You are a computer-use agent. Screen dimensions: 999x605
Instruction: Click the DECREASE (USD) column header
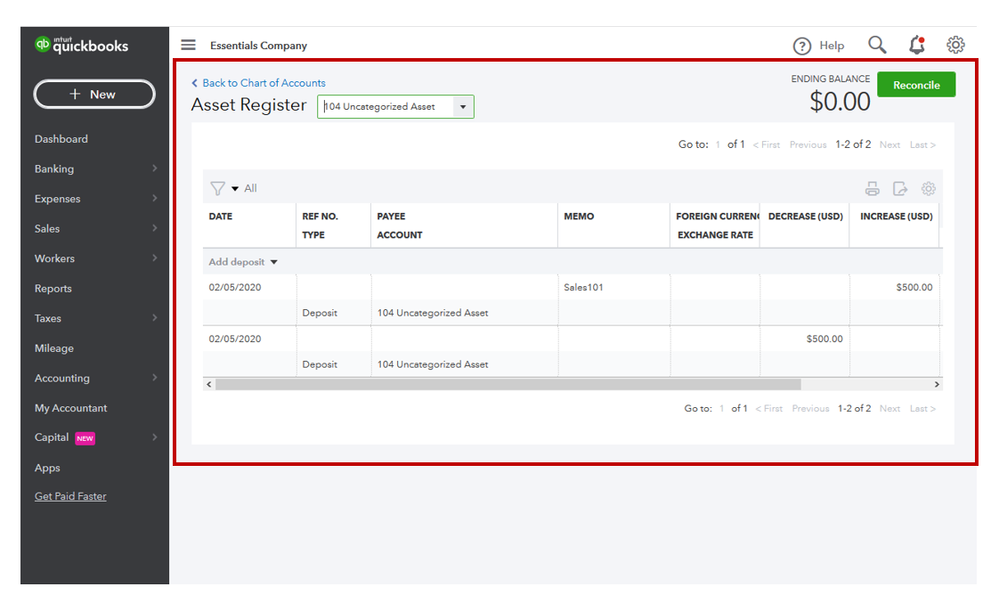805,217
